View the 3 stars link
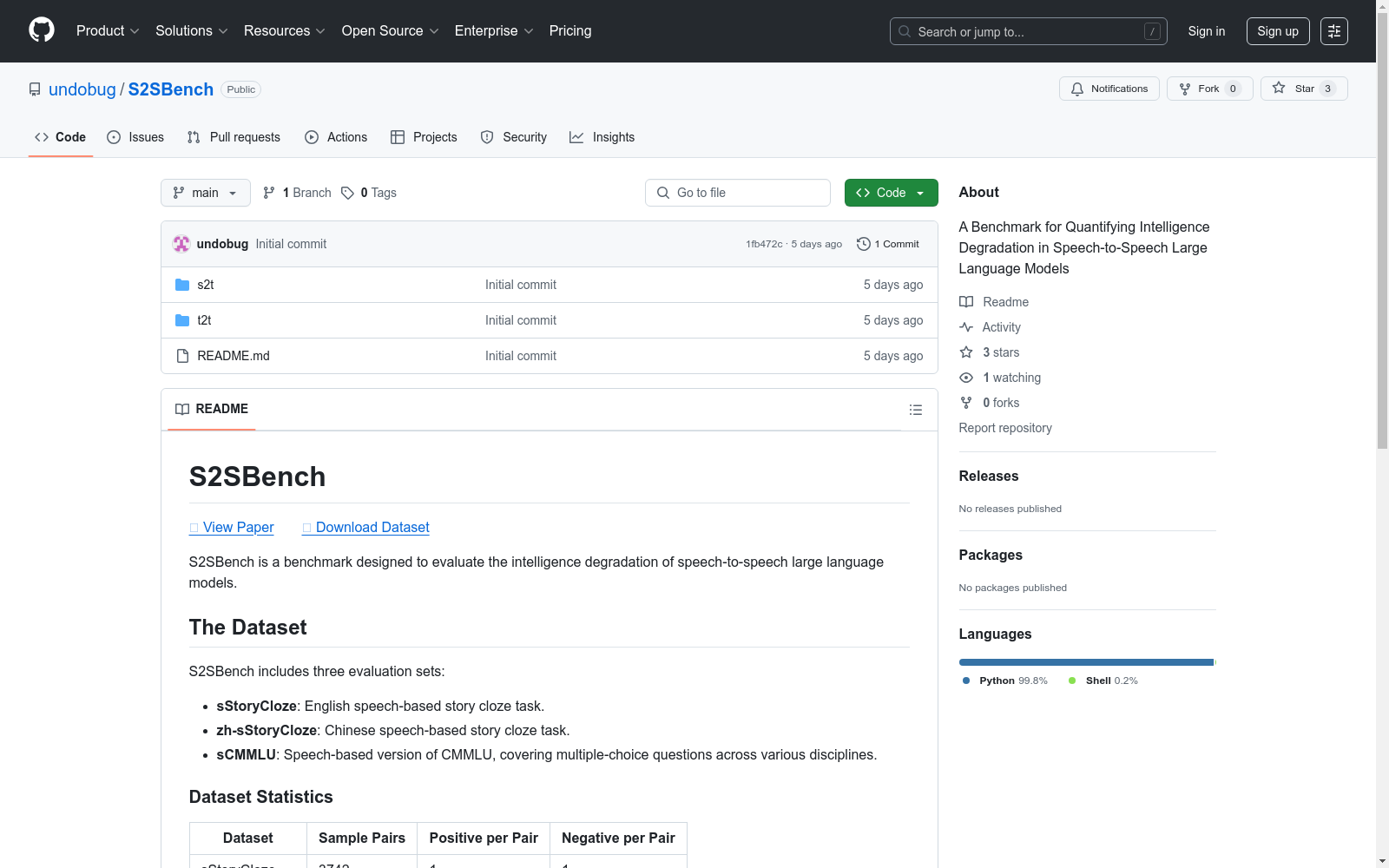This screenshot has height=868, width=1389. 990,352
